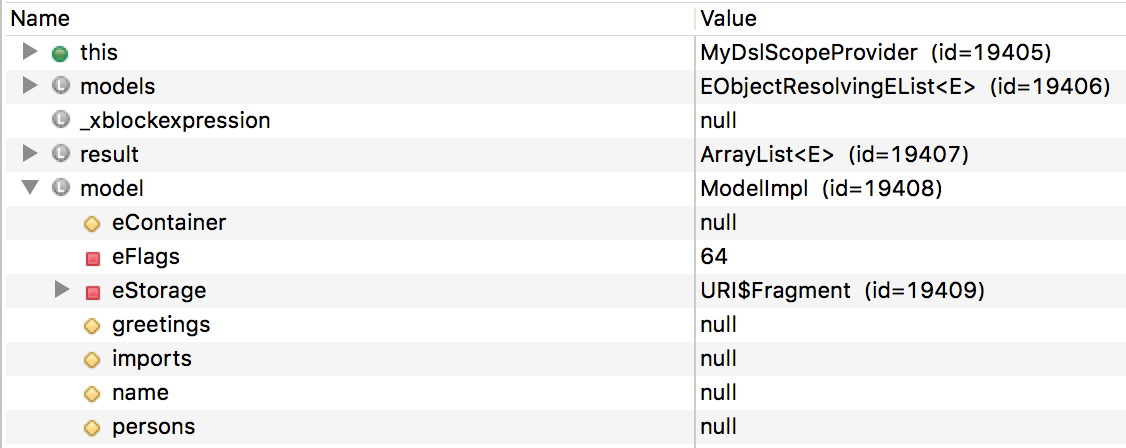Click the icon beside _xblockexpression
The width and height of the screenshot is (1126, 448).
60,121
